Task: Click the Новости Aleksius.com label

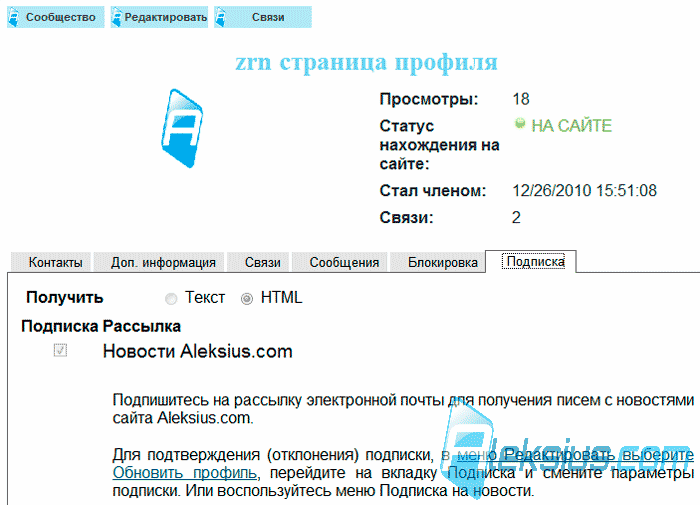Action: pyautogui.click(x=197, y=351)
